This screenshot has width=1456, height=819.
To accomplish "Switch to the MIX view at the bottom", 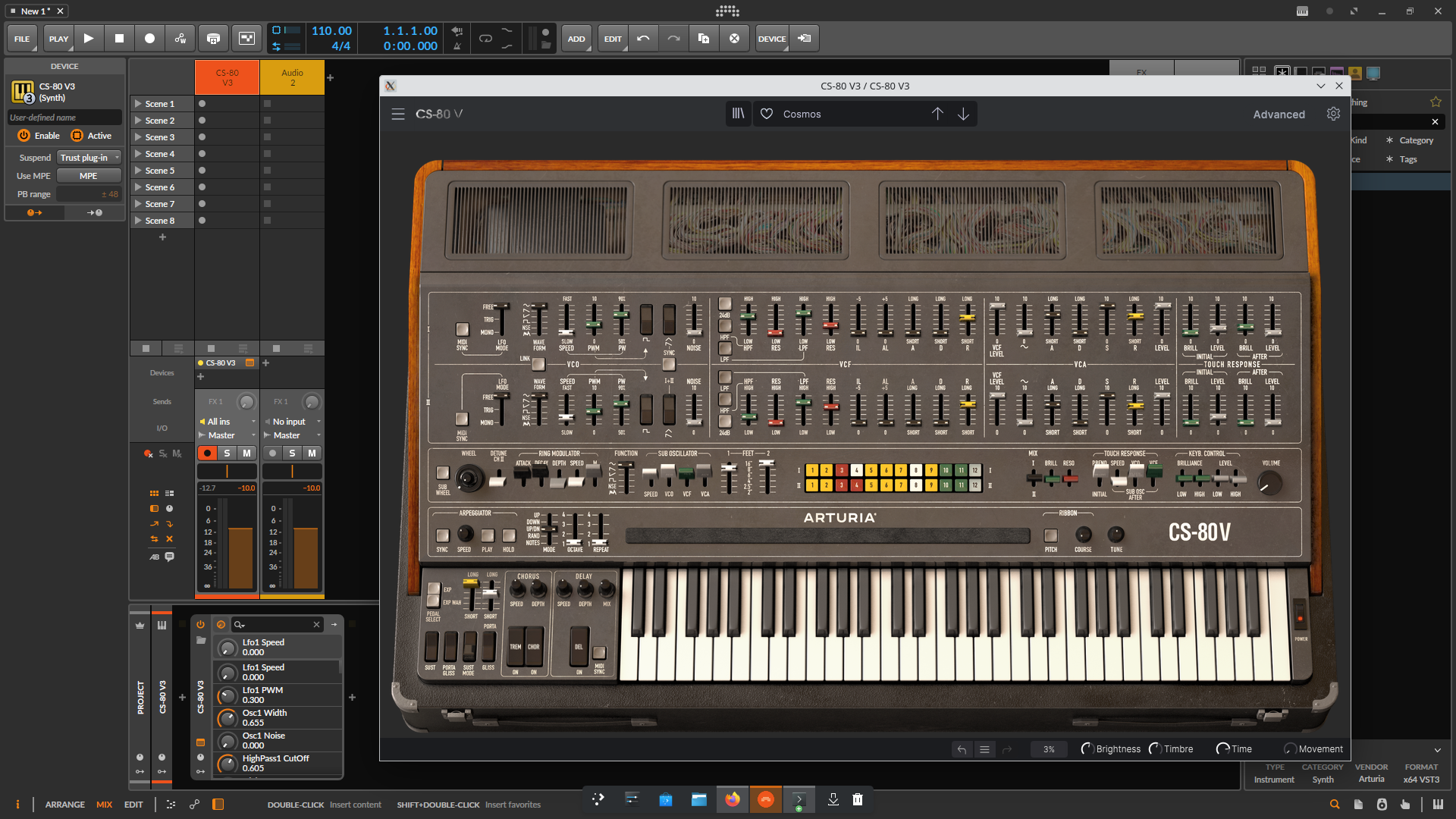I will coord(104,805).
